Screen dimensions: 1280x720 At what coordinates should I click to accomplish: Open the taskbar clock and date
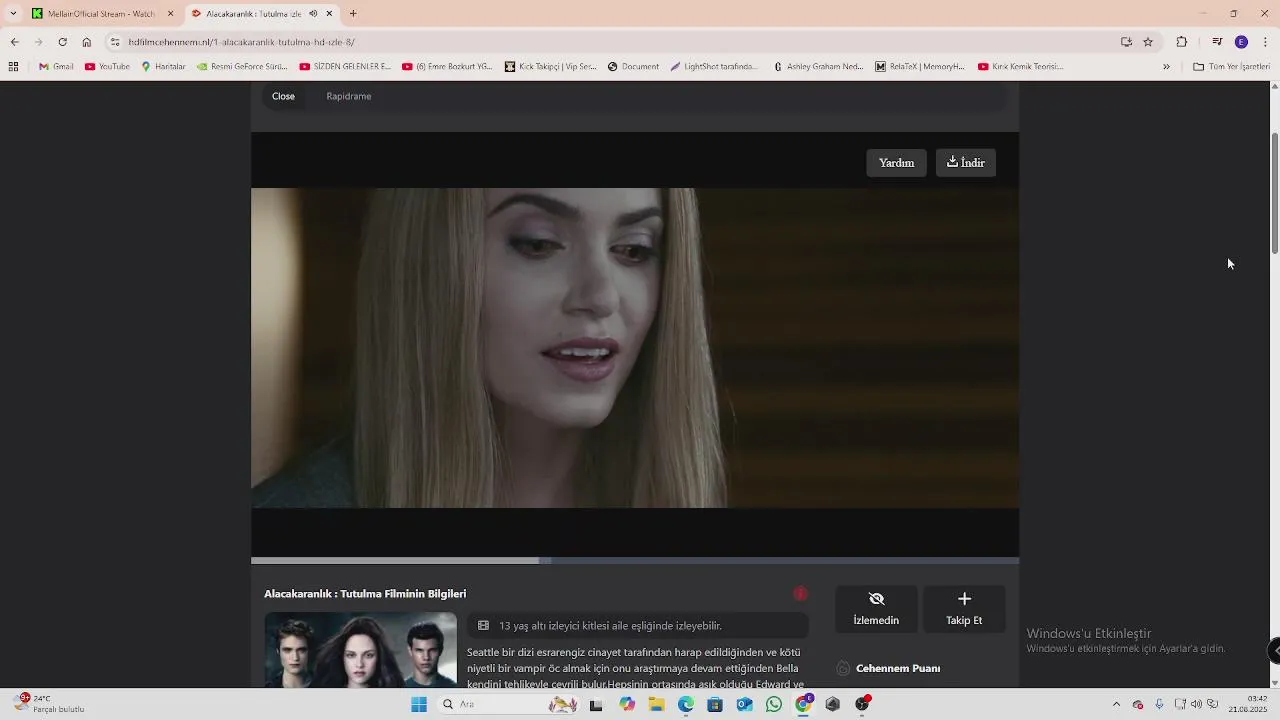pyautogui.click(x=1250, y=704)
